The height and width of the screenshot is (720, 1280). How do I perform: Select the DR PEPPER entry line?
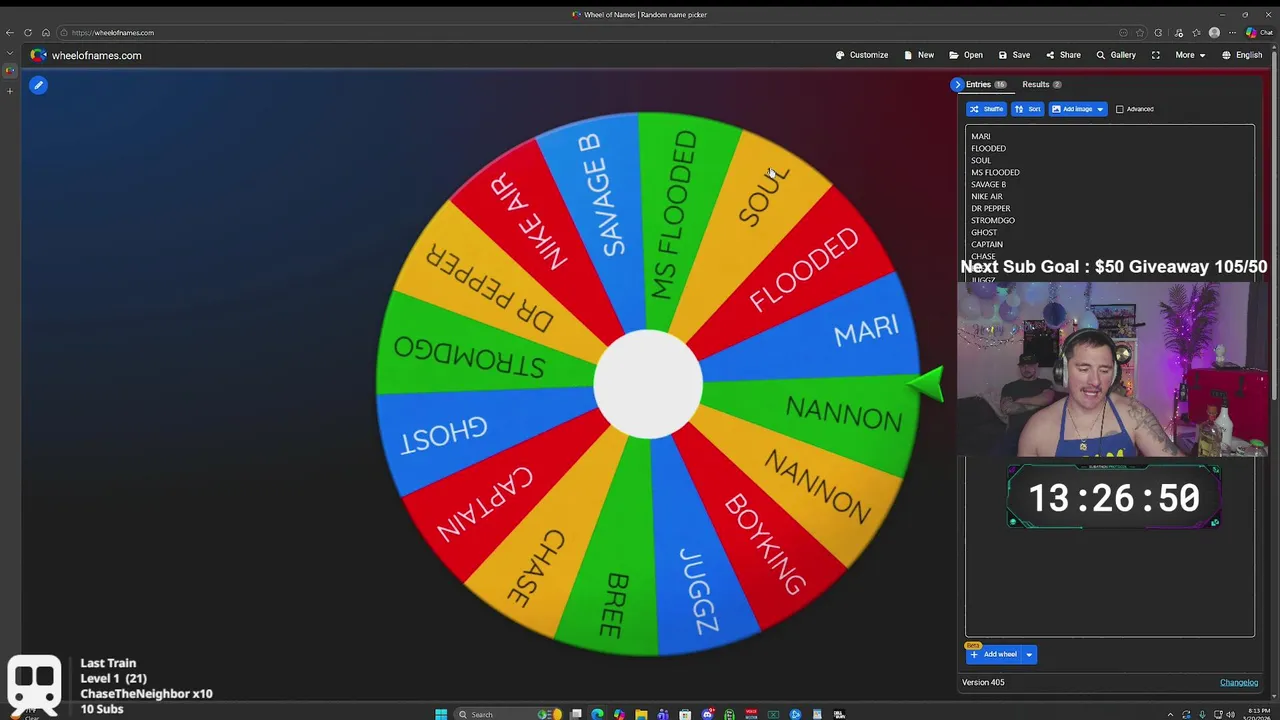[x=990, y=209]
